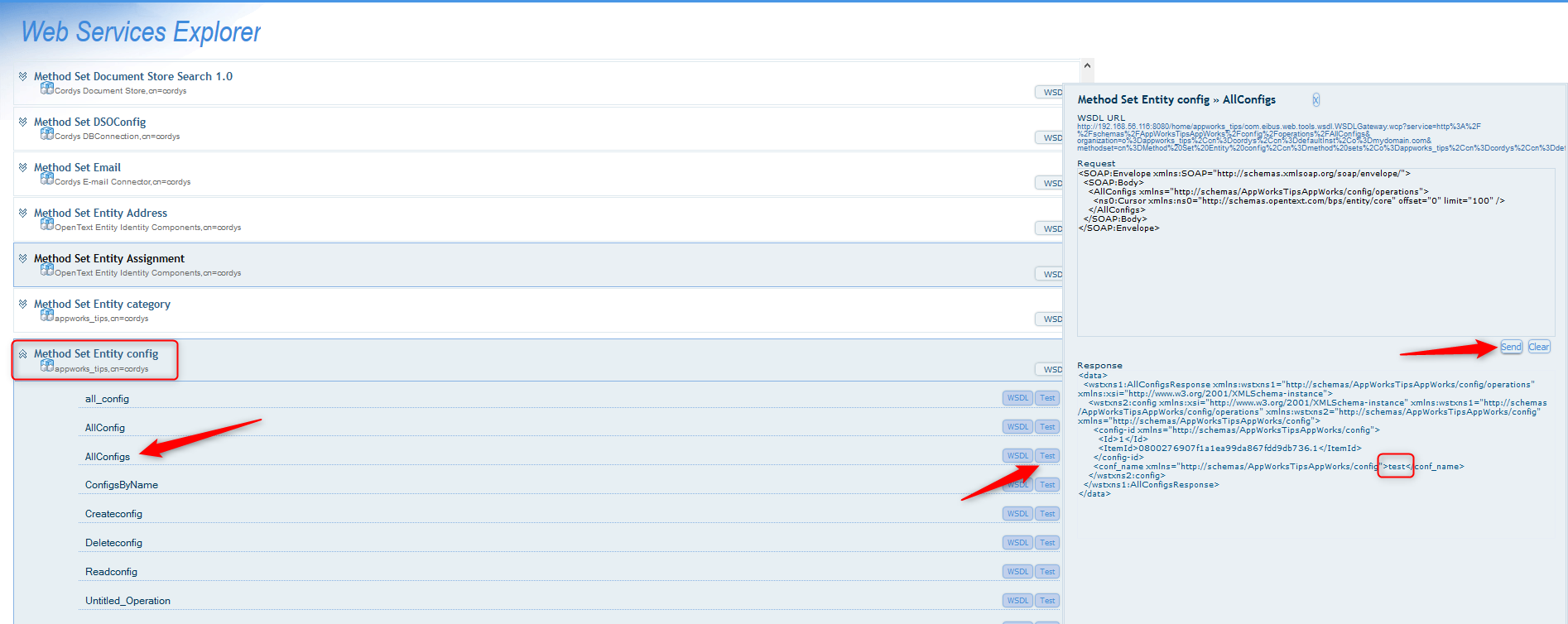1568x624 pixels.
Task: Click the Cordys Document Store package icon
Action: click(47, 89)
